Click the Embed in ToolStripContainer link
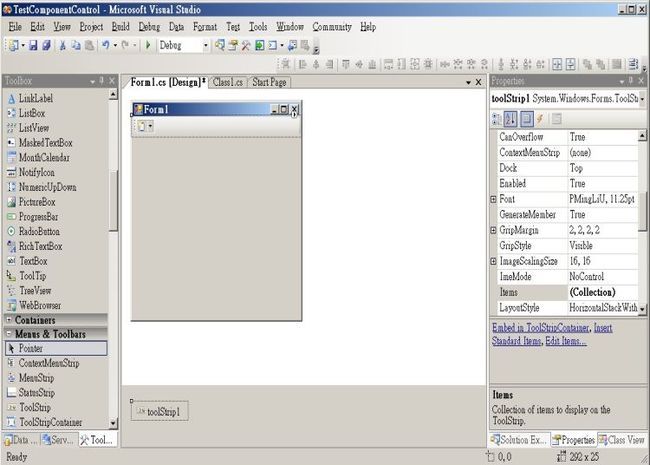 [x=541, y=328]
